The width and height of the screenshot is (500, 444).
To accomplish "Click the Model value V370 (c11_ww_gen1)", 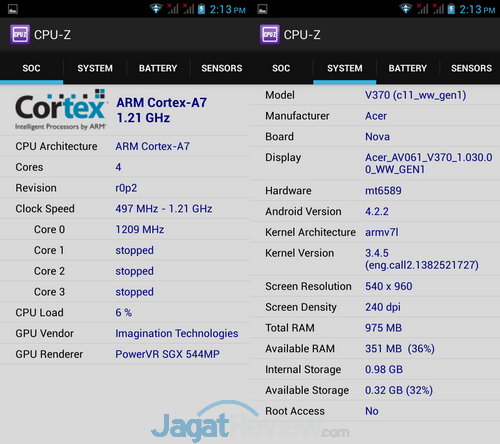I will (x=416, y=95).
